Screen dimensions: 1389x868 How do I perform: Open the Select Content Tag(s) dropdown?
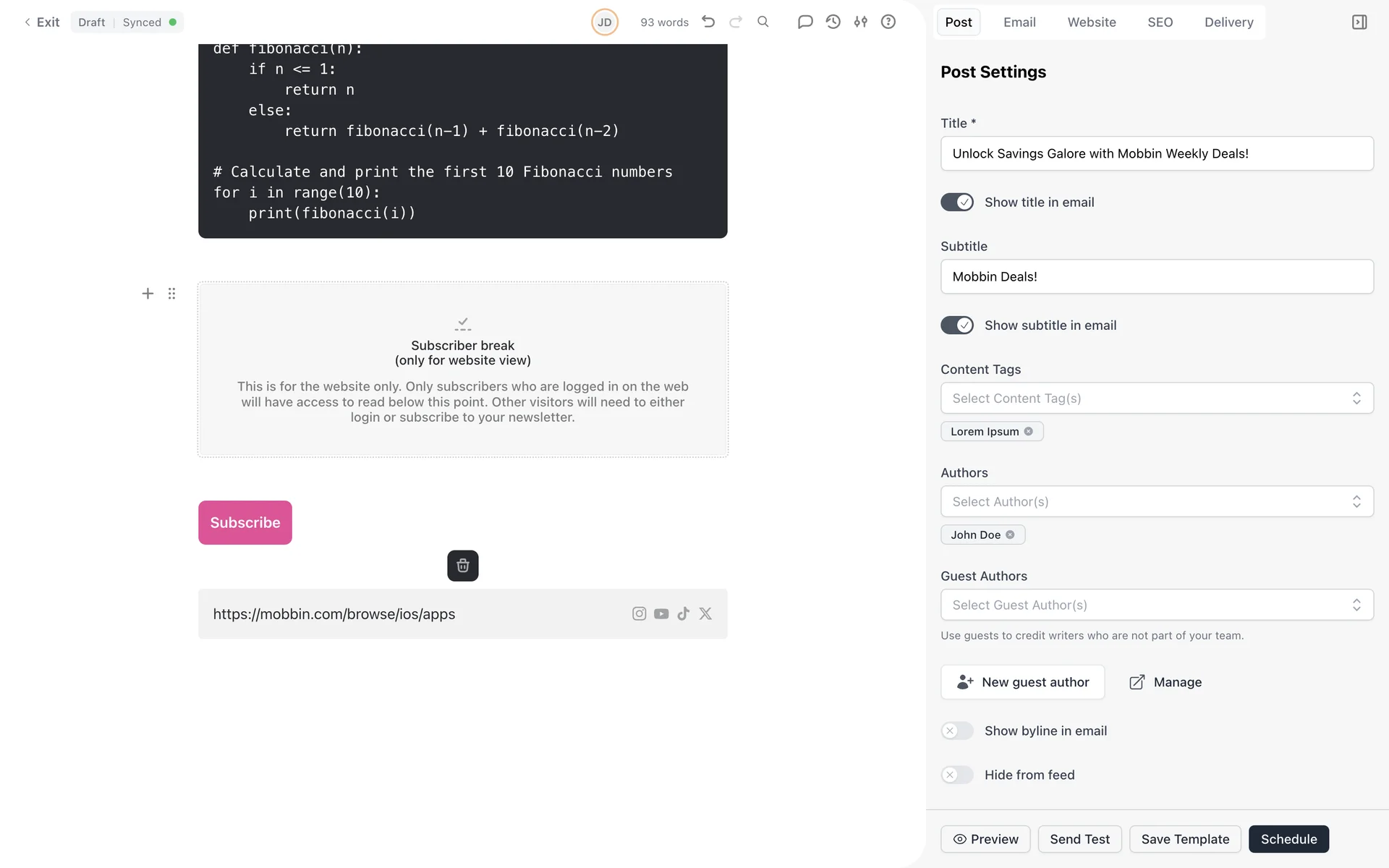coord(1156,398)
